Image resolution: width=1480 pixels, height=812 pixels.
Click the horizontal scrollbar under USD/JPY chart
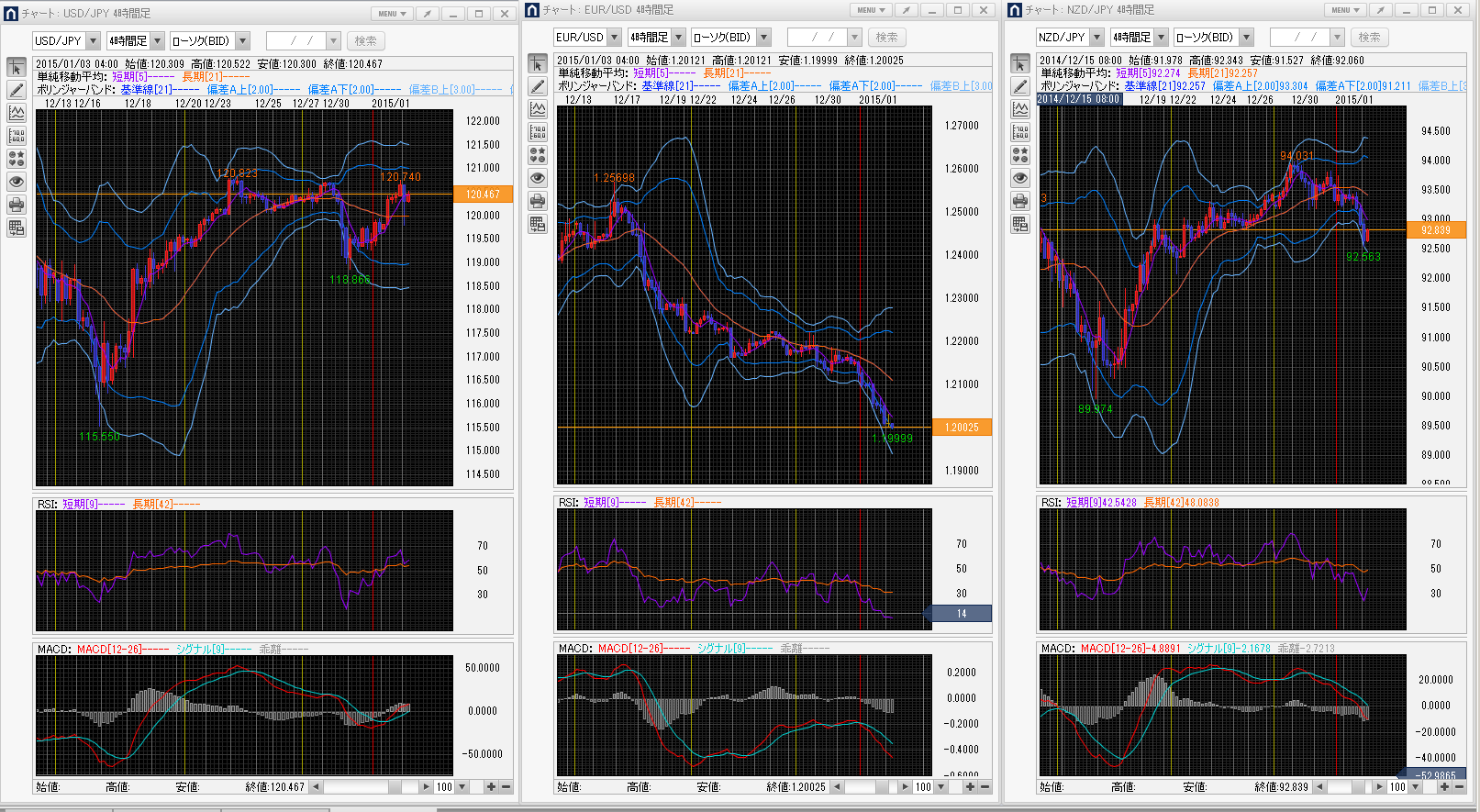click(367, 787)
